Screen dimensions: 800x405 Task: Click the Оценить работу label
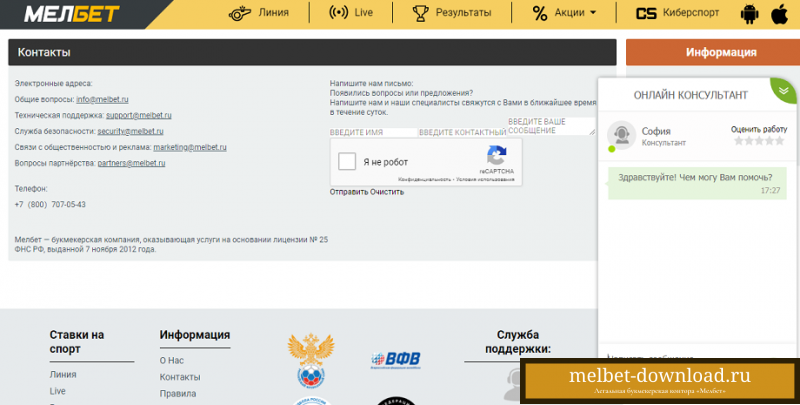759,129
